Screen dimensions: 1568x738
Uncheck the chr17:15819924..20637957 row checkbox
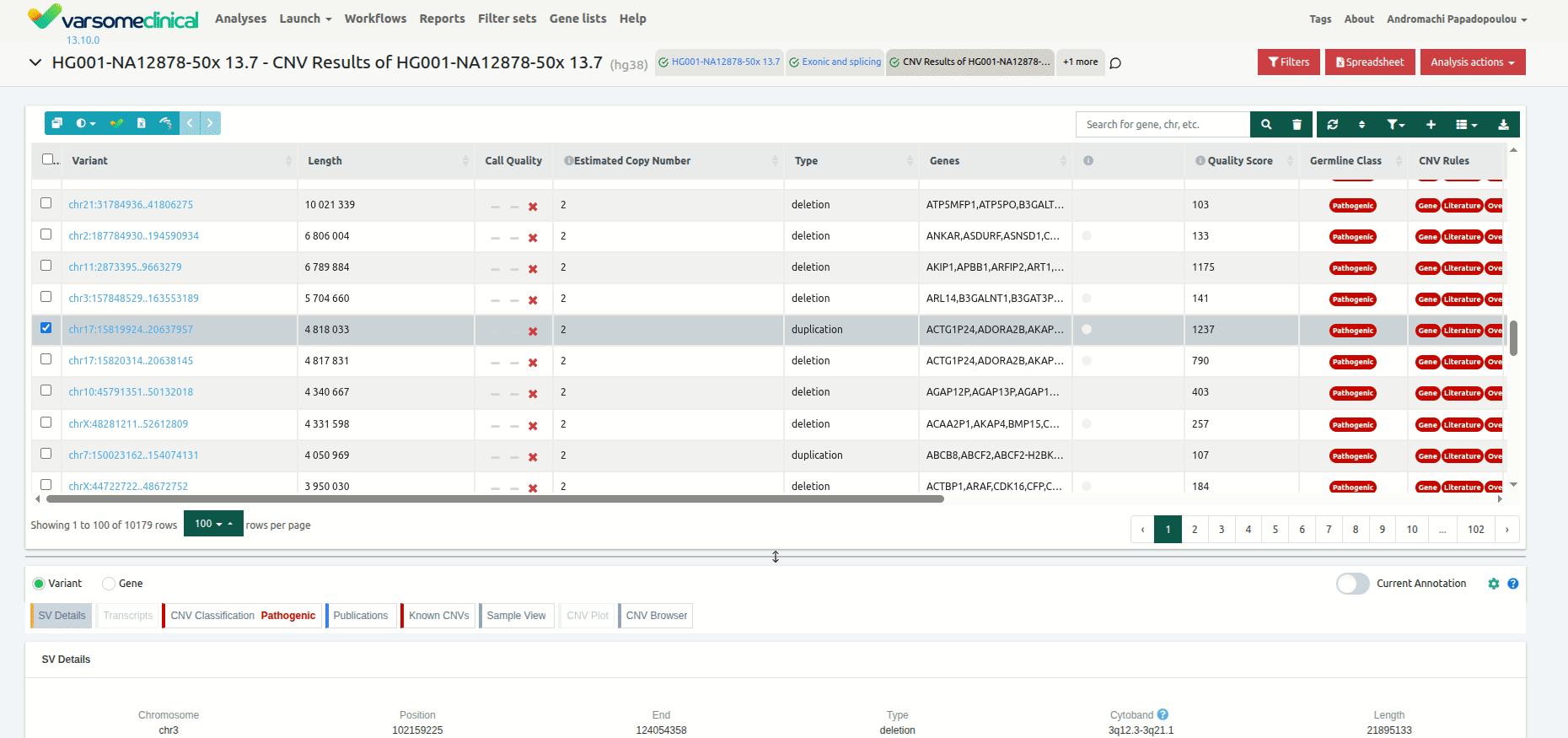(x=46, y=328)
